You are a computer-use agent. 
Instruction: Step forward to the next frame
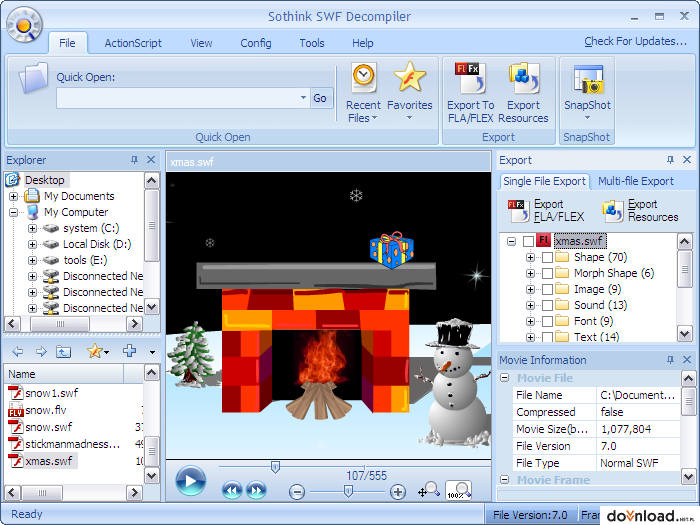[x=256, y=490]
